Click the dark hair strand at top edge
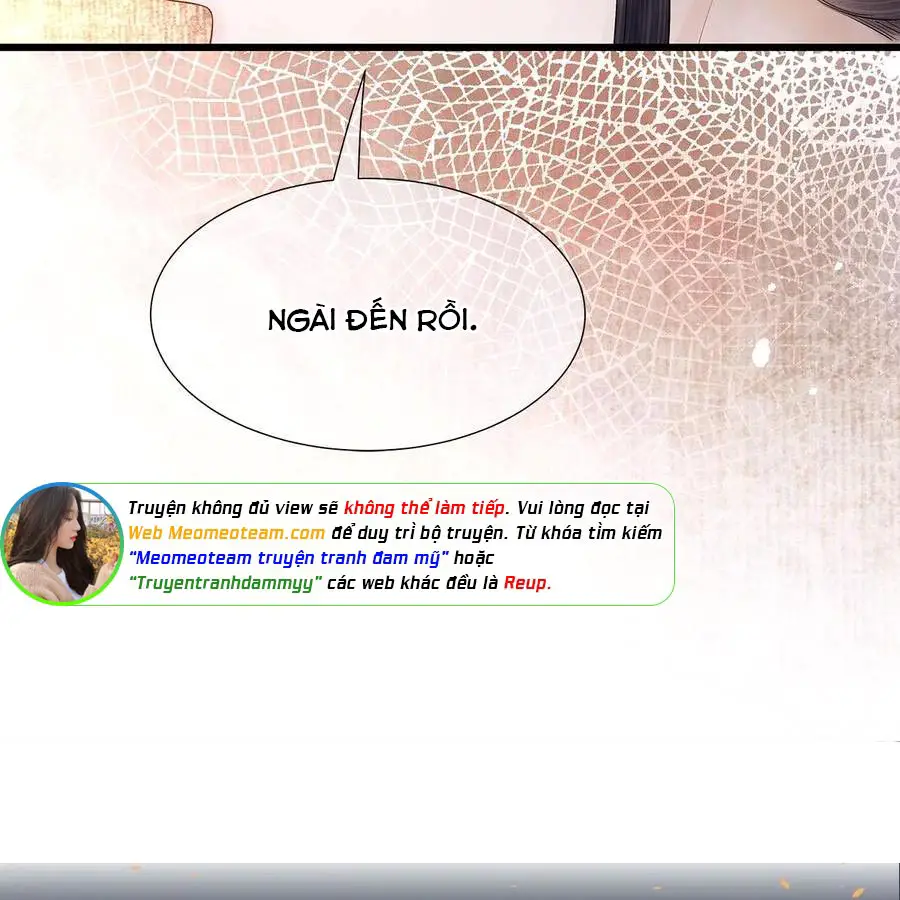The image size is (900, 900). click(x=640, y=20)
